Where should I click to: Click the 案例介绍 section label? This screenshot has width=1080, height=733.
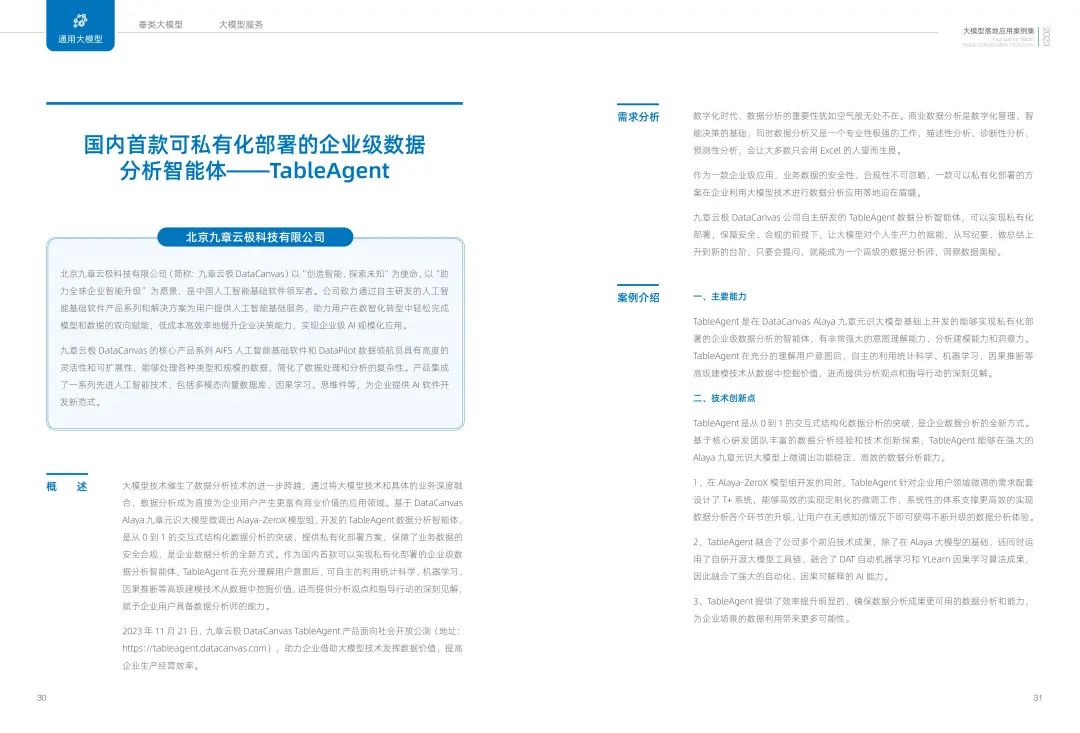point(638,298)
